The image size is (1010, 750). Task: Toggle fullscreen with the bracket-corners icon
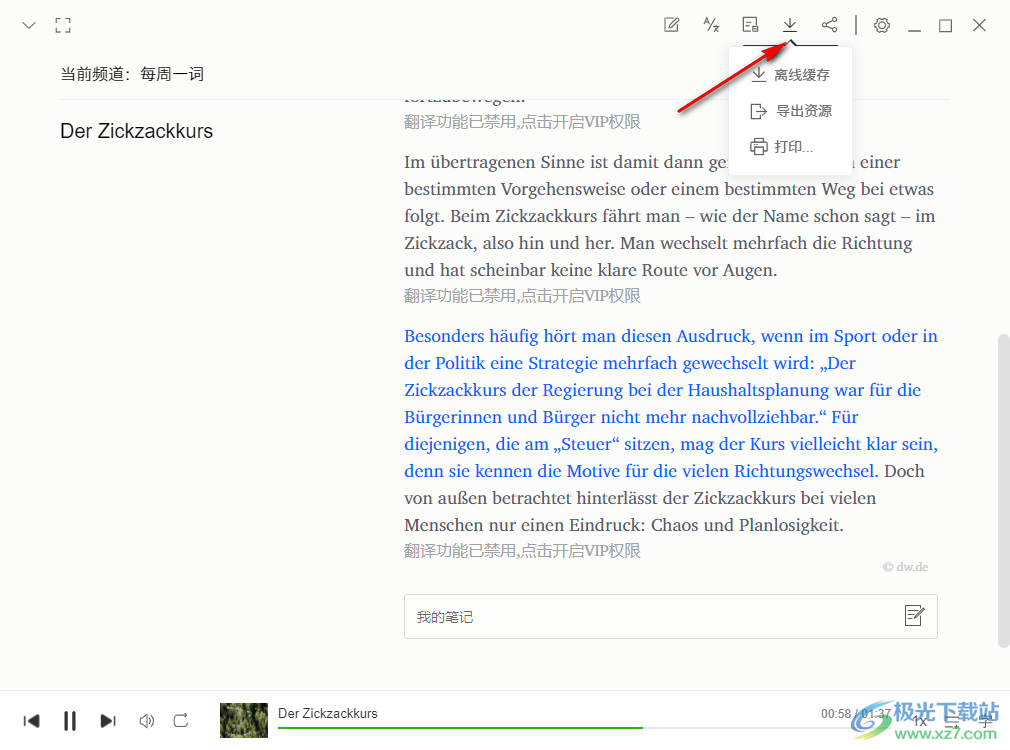pos(63,25)
